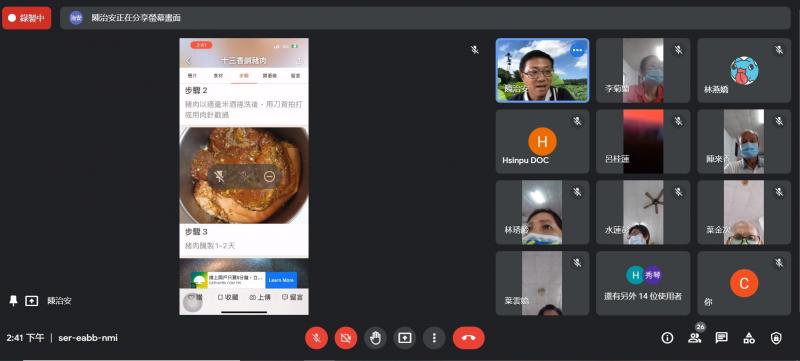
Task: Open three-dot options on 陳治安 video tile
Action: [x=577, y=50]
